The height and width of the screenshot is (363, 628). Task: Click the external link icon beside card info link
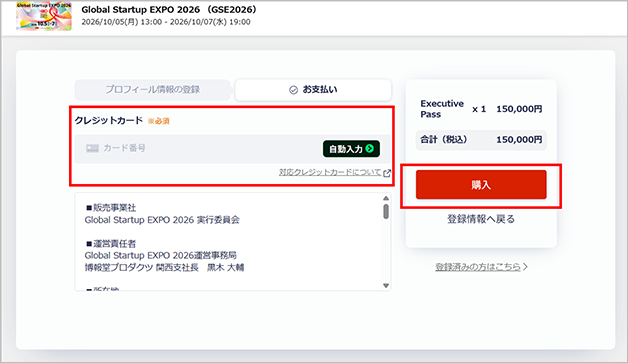[x=386, y=173]
